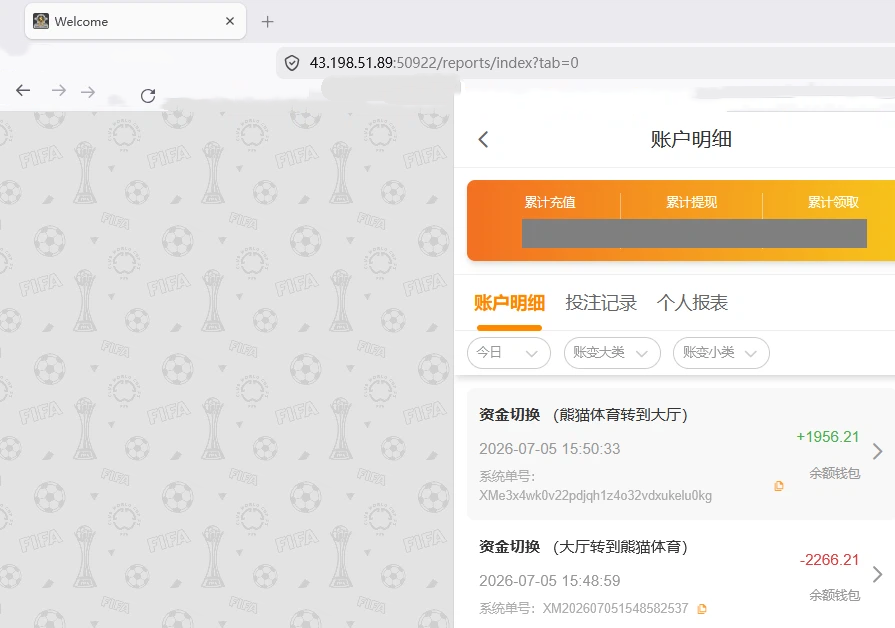
Task: Open the 今日 date filter dropdown
Action: 509,353
